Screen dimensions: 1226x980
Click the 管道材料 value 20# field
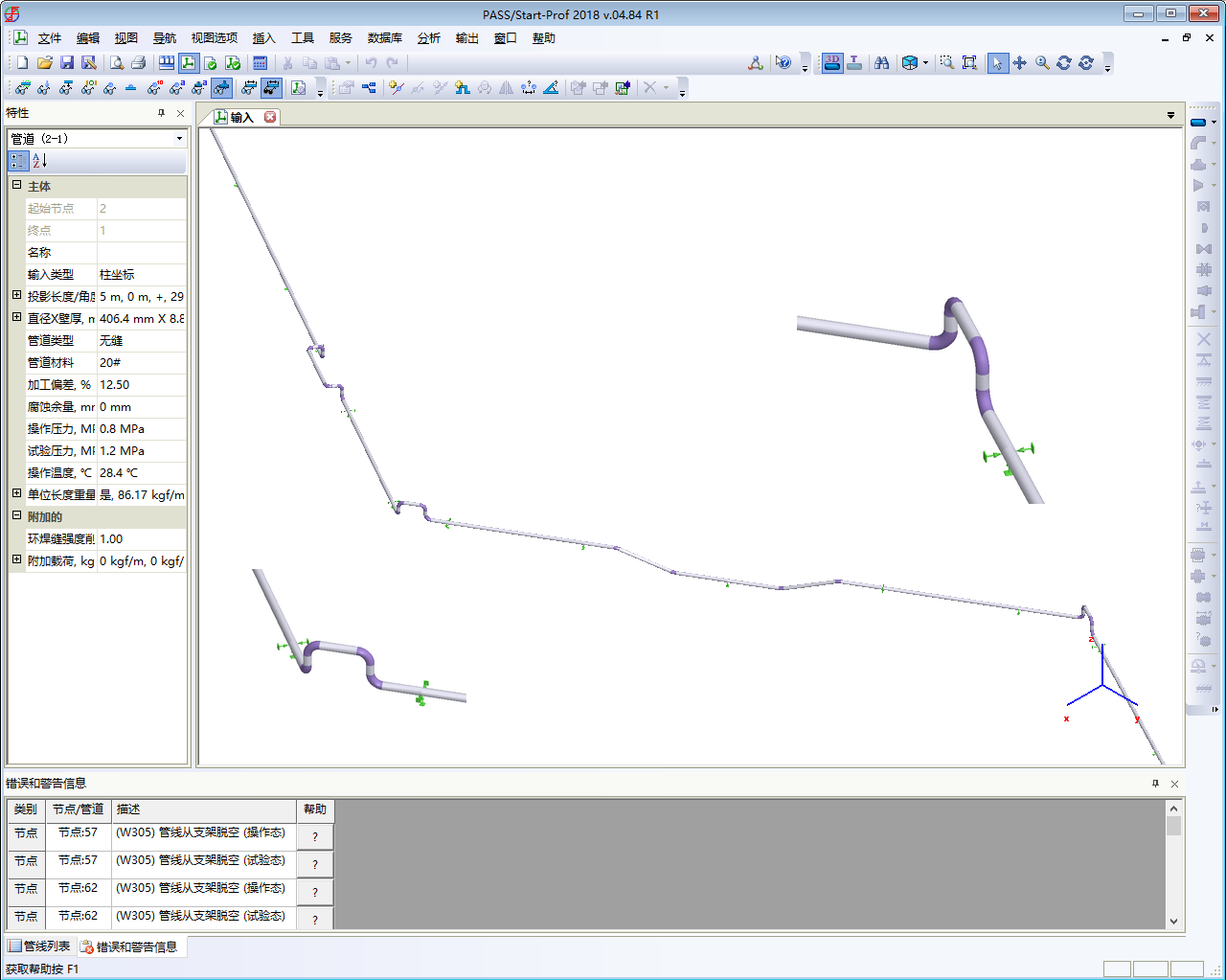tap(142, 362)
